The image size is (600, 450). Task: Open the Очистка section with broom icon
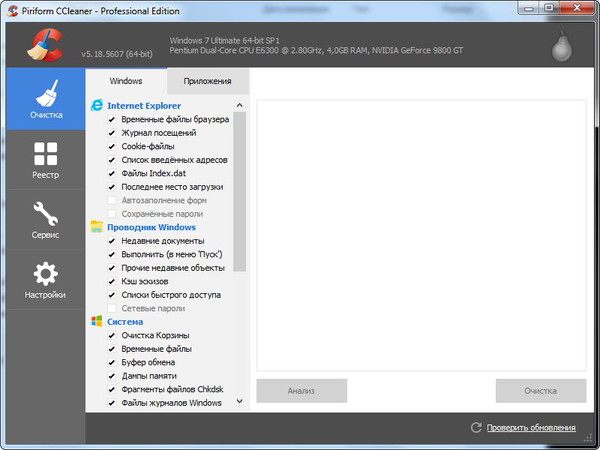pos(45,99)
